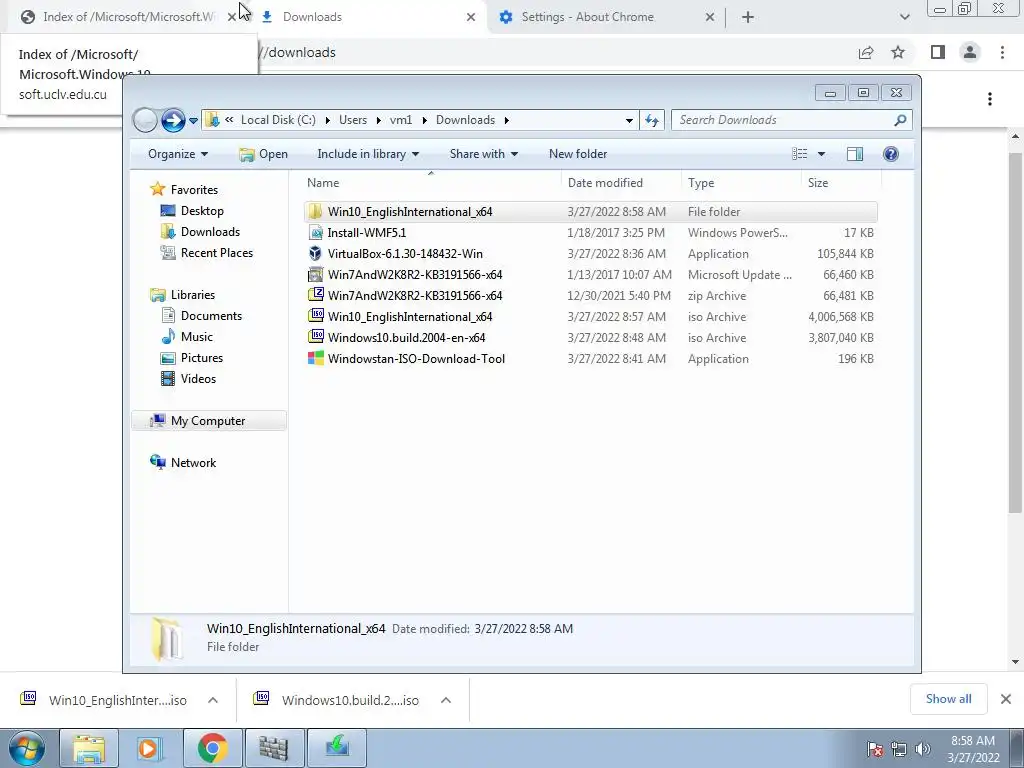Open Desktop in the navigation pane
Image resolution: width=1024 pixels, height=768 pixels.
[x=202, y=211]
